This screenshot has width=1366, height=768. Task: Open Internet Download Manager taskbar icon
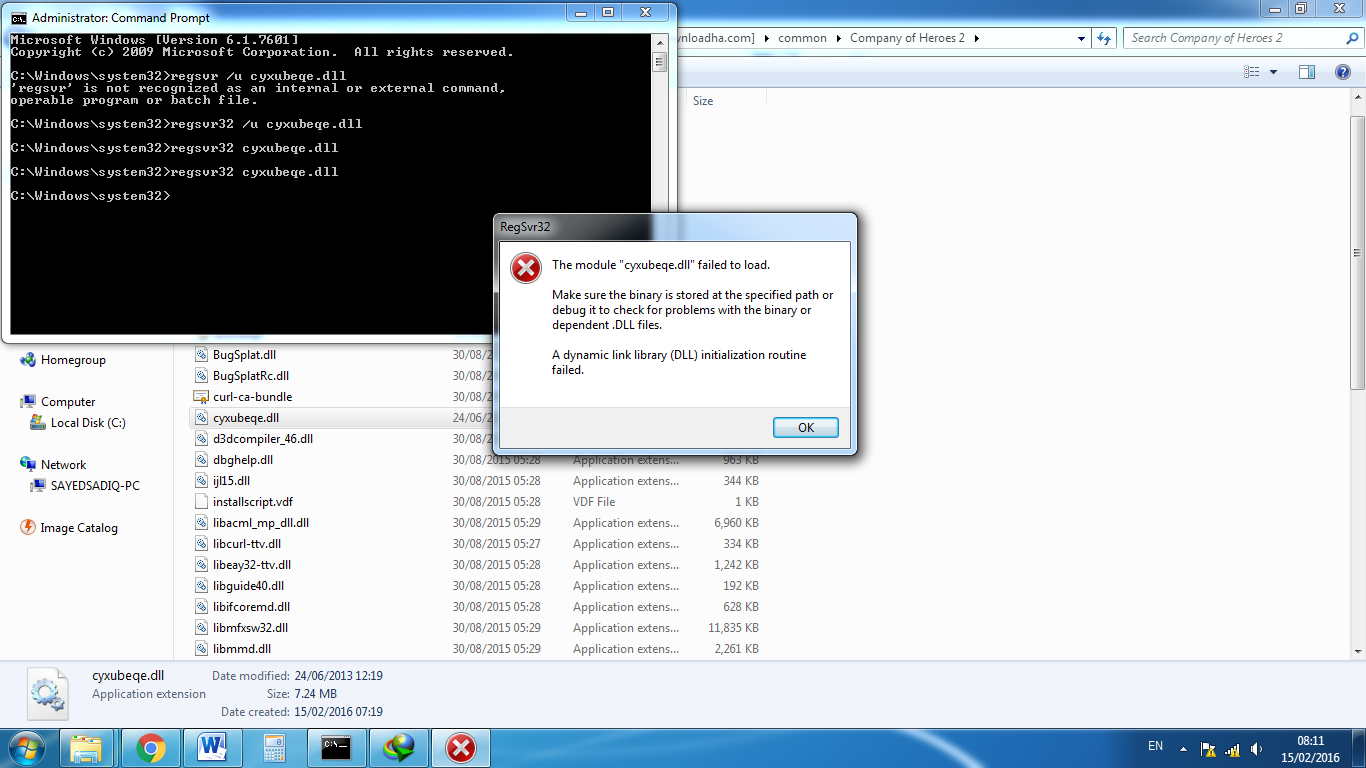click(398, 747)
